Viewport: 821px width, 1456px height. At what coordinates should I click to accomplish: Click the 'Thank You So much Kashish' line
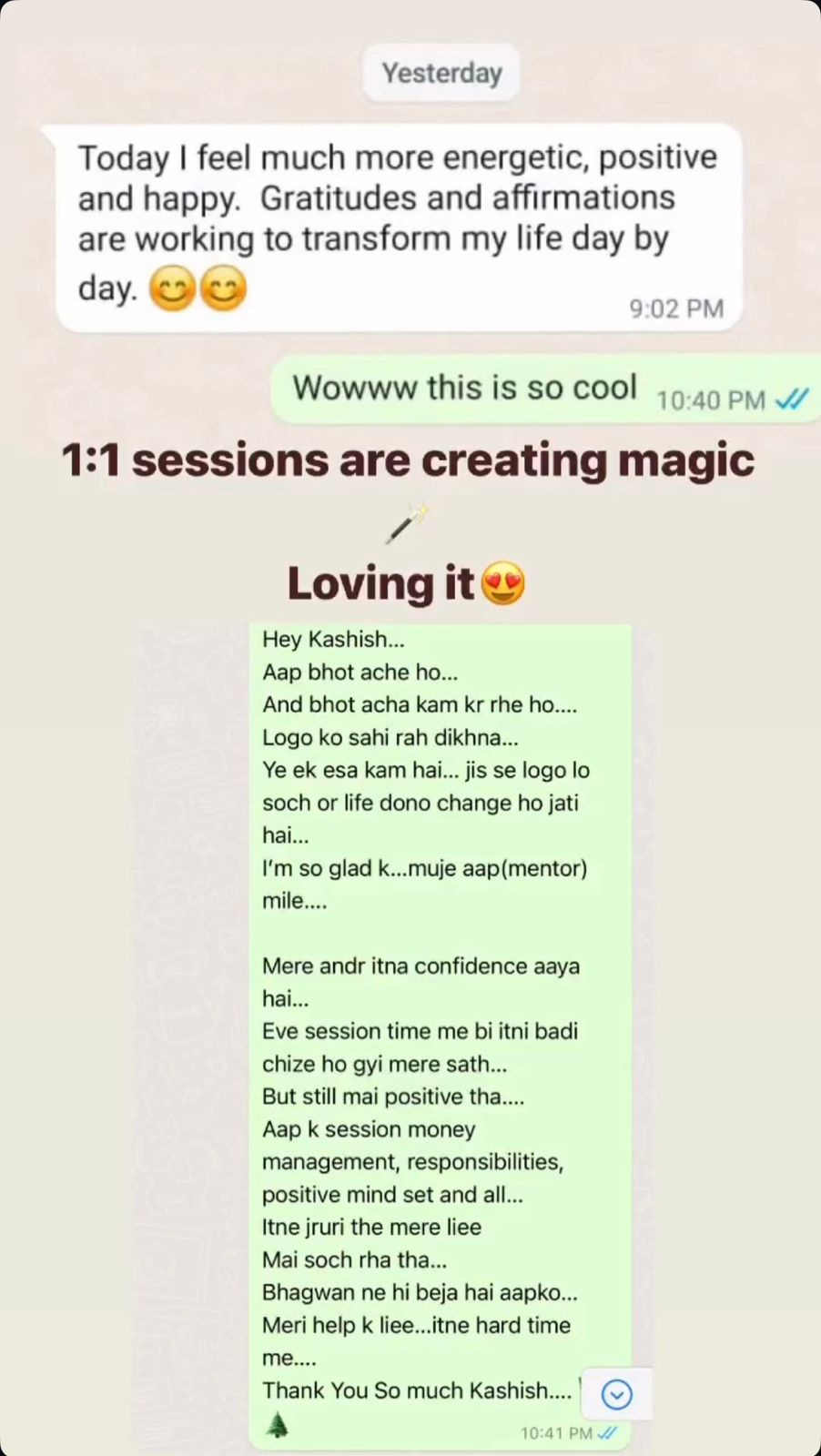tap(417, 1390)
